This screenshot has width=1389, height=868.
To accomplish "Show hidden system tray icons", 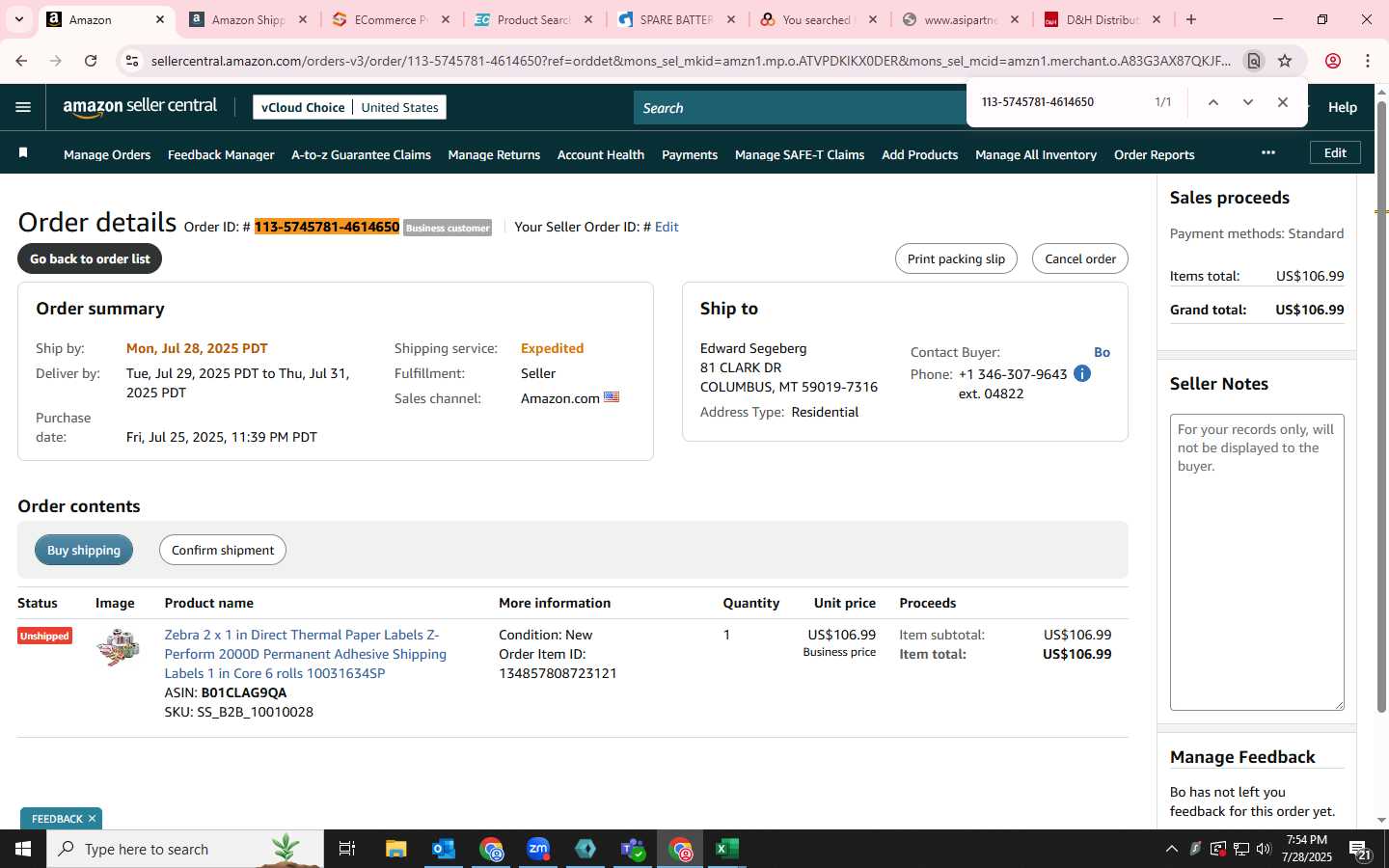I will (1171, 849).
